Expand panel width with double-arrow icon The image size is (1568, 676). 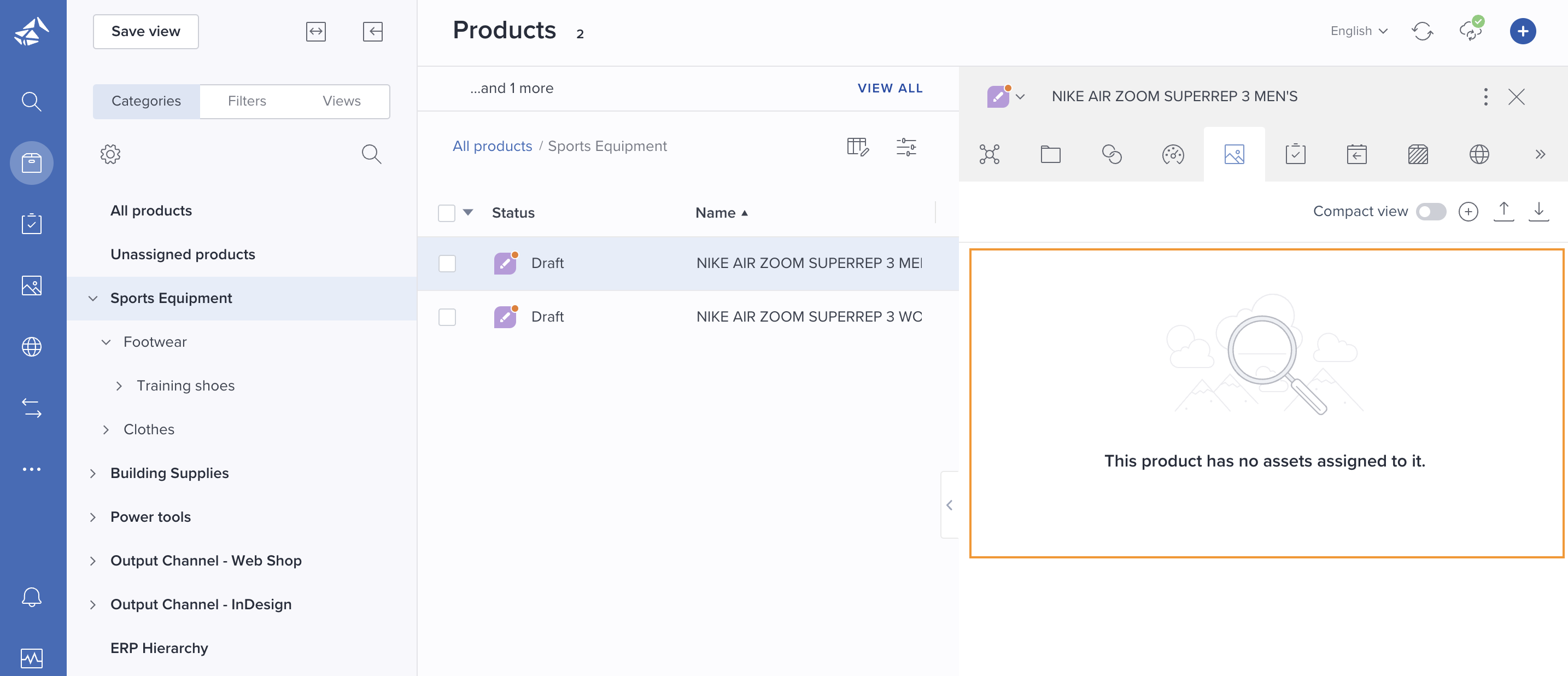316,32
